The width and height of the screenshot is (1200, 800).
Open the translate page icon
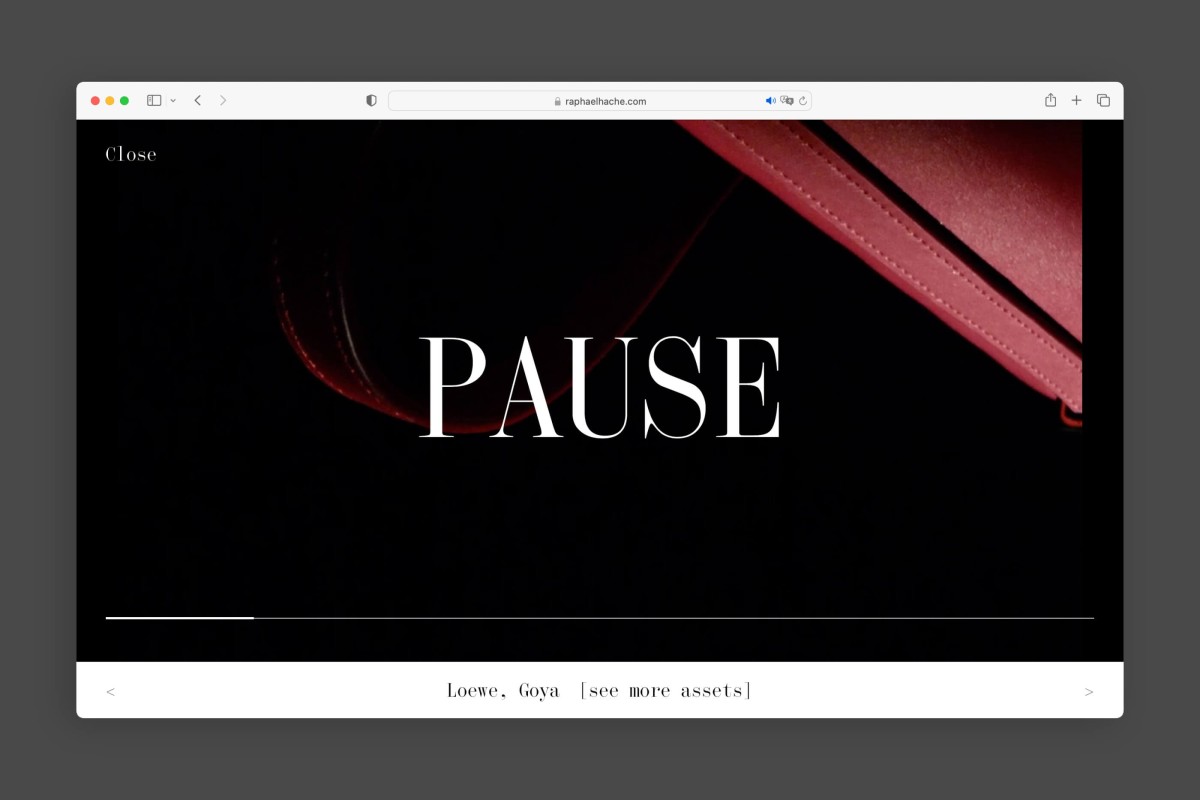click(x=787, y=101)
